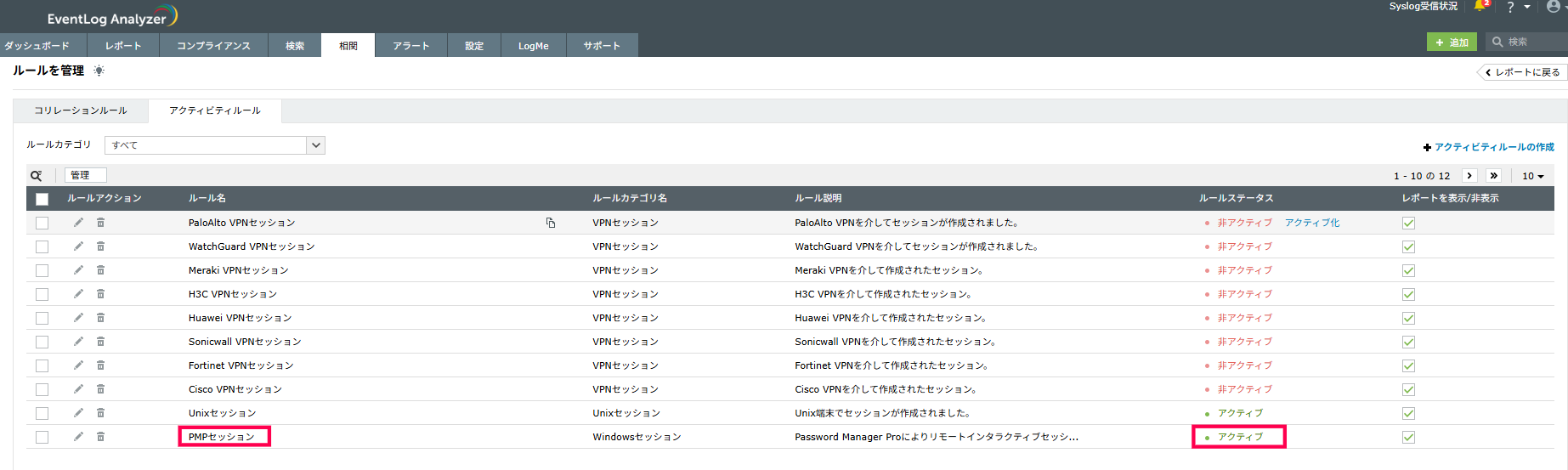The width and height of the screenshot is (1568, 470).
Task: Open Syslog受信状況 link in top bar
Action: 1424,6
